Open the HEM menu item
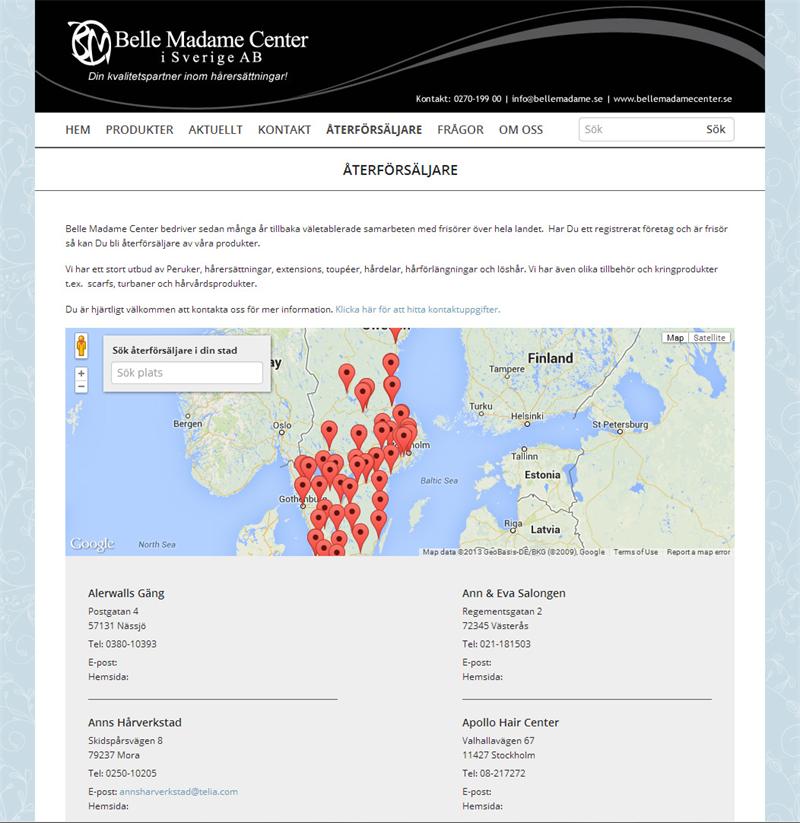800x823 pixels. pos(78,130)
